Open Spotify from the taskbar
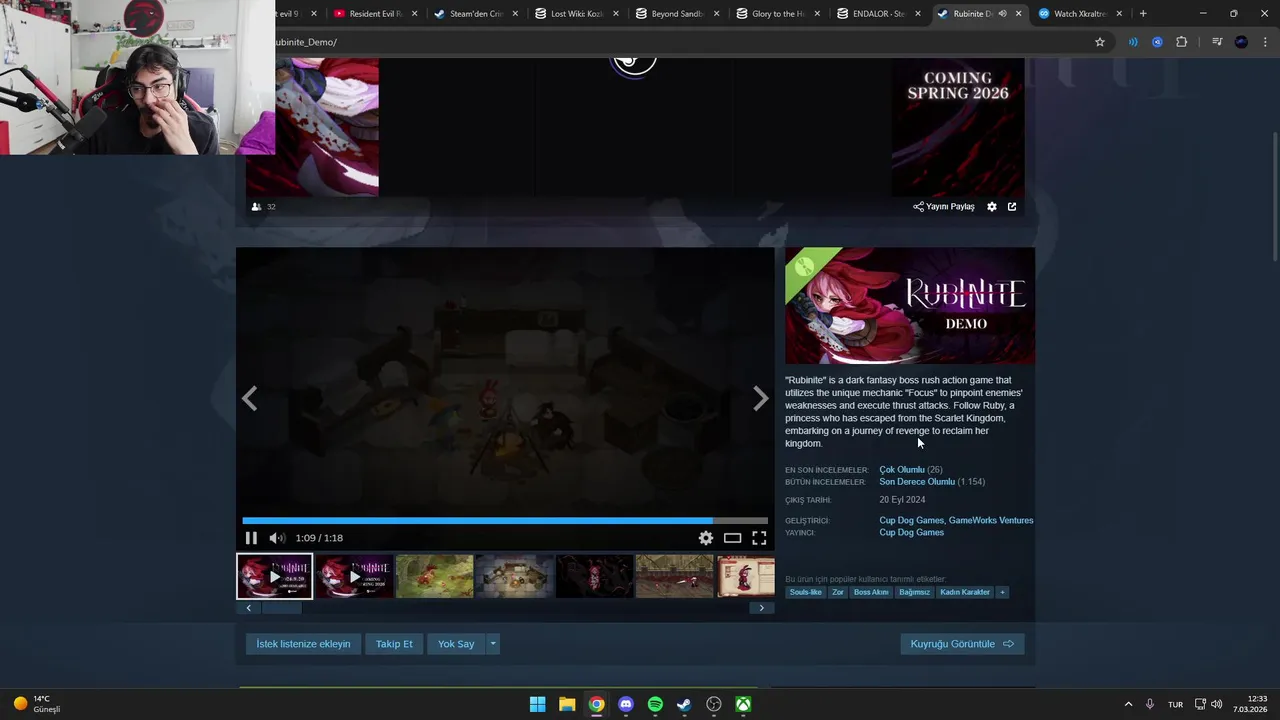Image resolution: width=1280 pixels, height=720 pixels. coord(655,704)
